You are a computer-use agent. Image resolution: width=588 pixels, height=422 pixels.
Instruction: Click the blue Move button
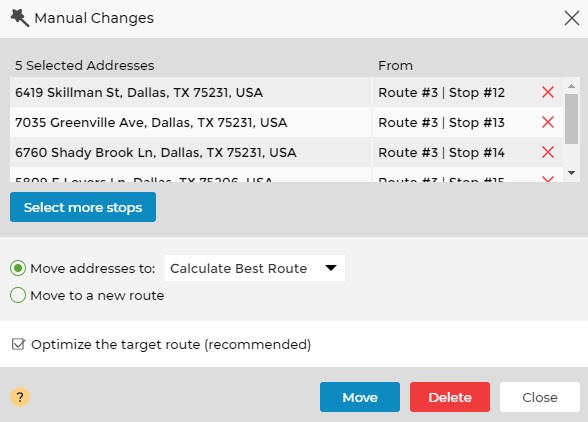[360, 397]
